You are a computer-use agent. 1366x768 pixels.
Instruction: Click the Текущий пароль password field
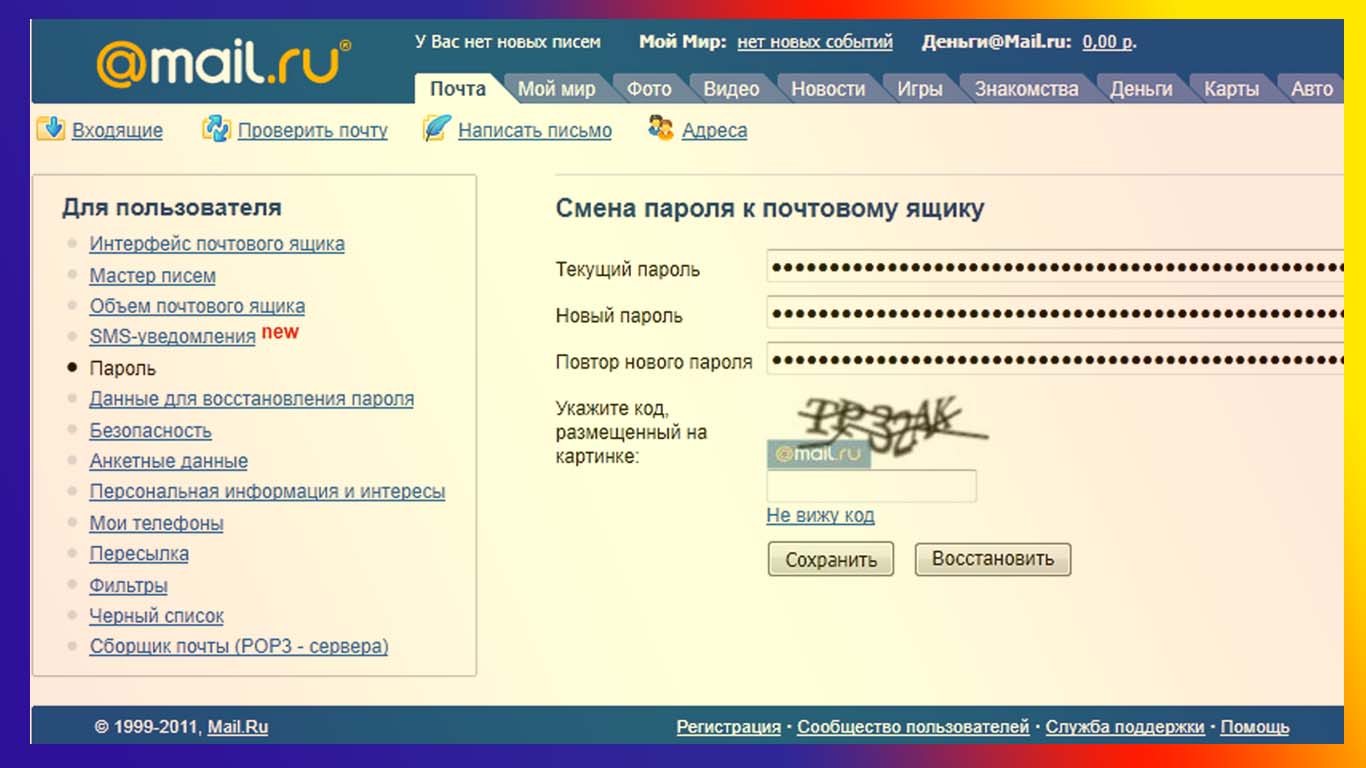[1055, 267]
